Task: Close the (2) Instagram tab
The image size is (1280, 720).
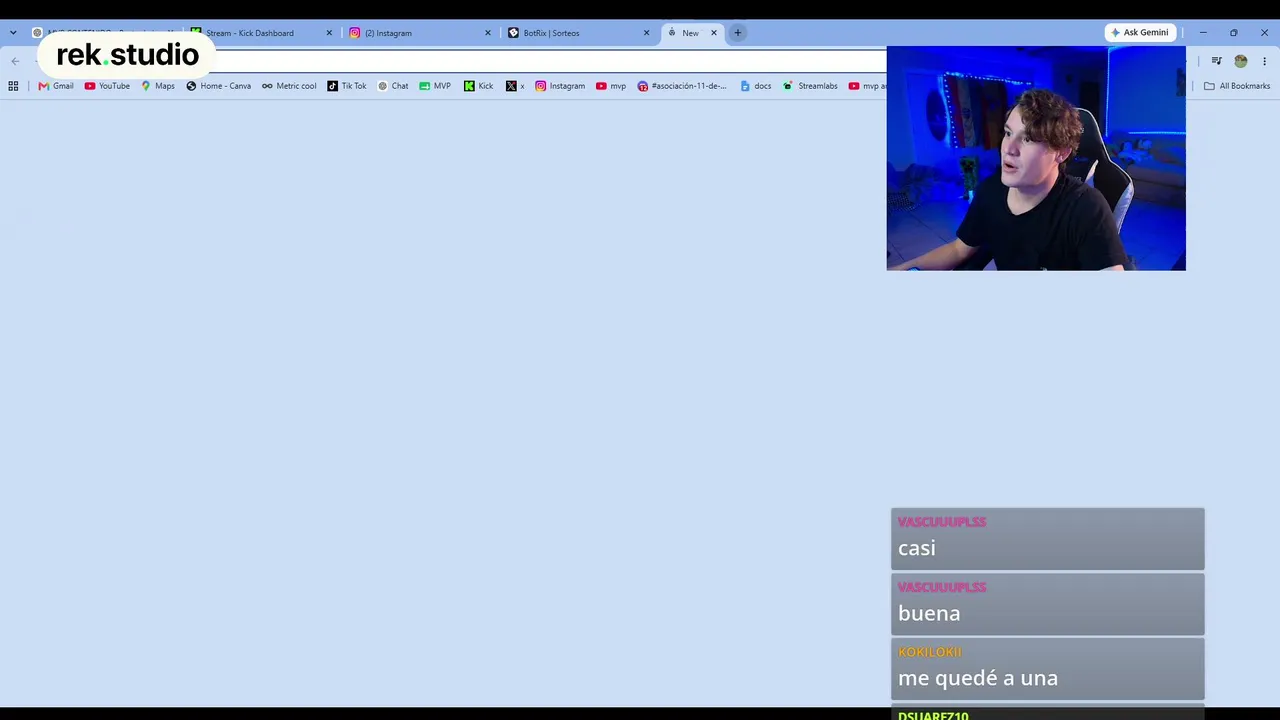Action: tap(488, 33)
